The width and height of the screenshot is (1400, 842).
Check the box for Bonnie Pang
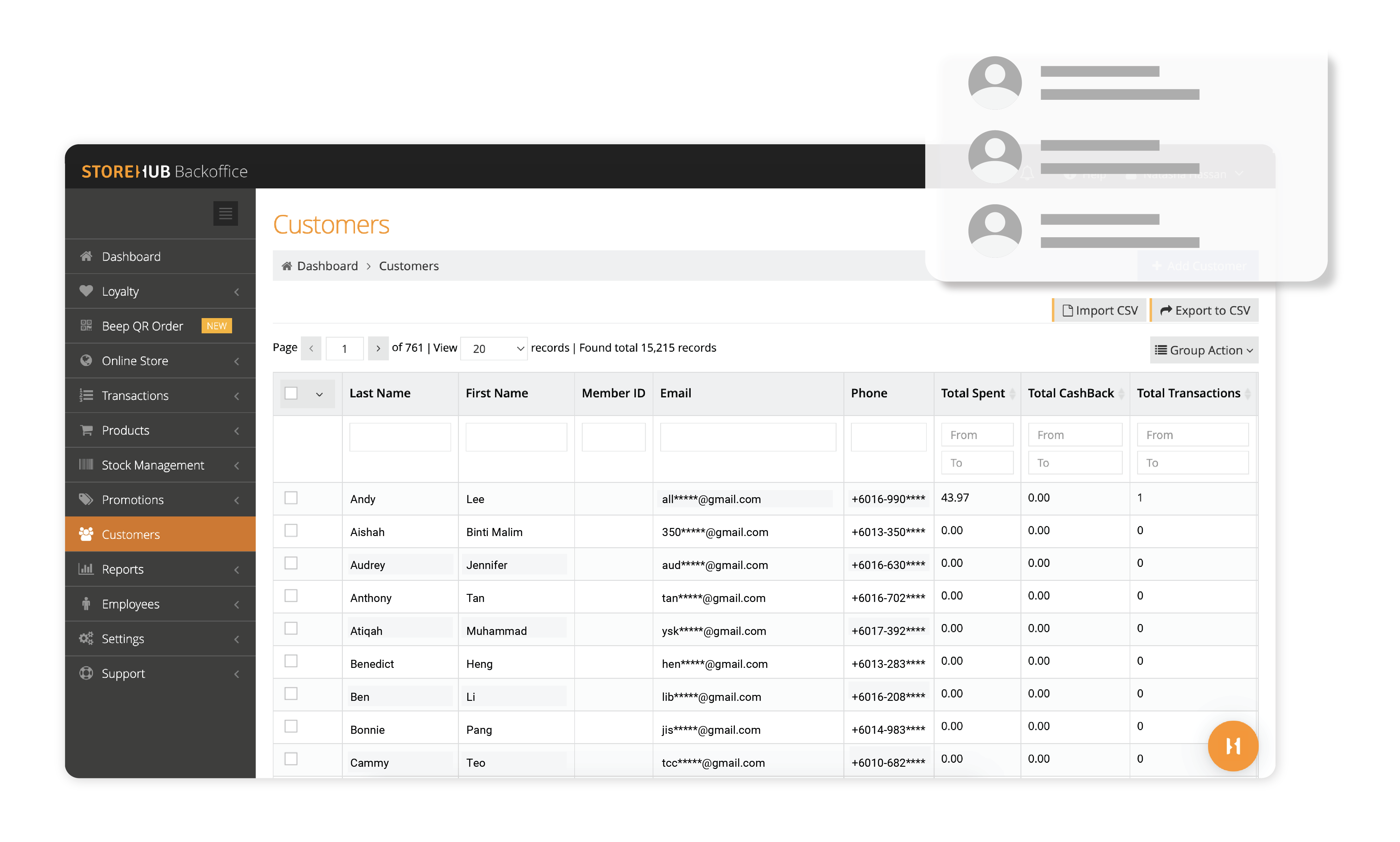[291, 726]
